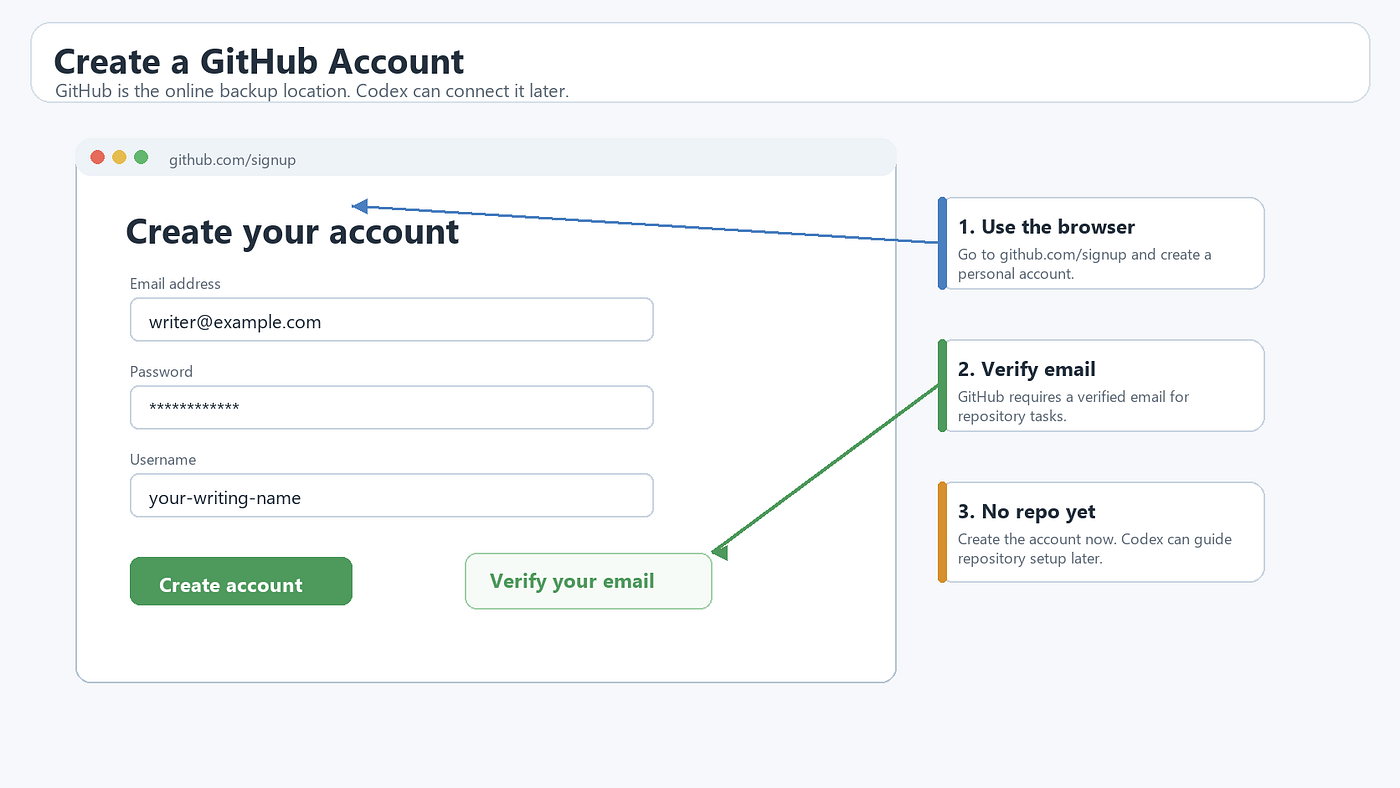Click the red window close dot
This screenshot has width=1400, height=788.
[98, 157]
